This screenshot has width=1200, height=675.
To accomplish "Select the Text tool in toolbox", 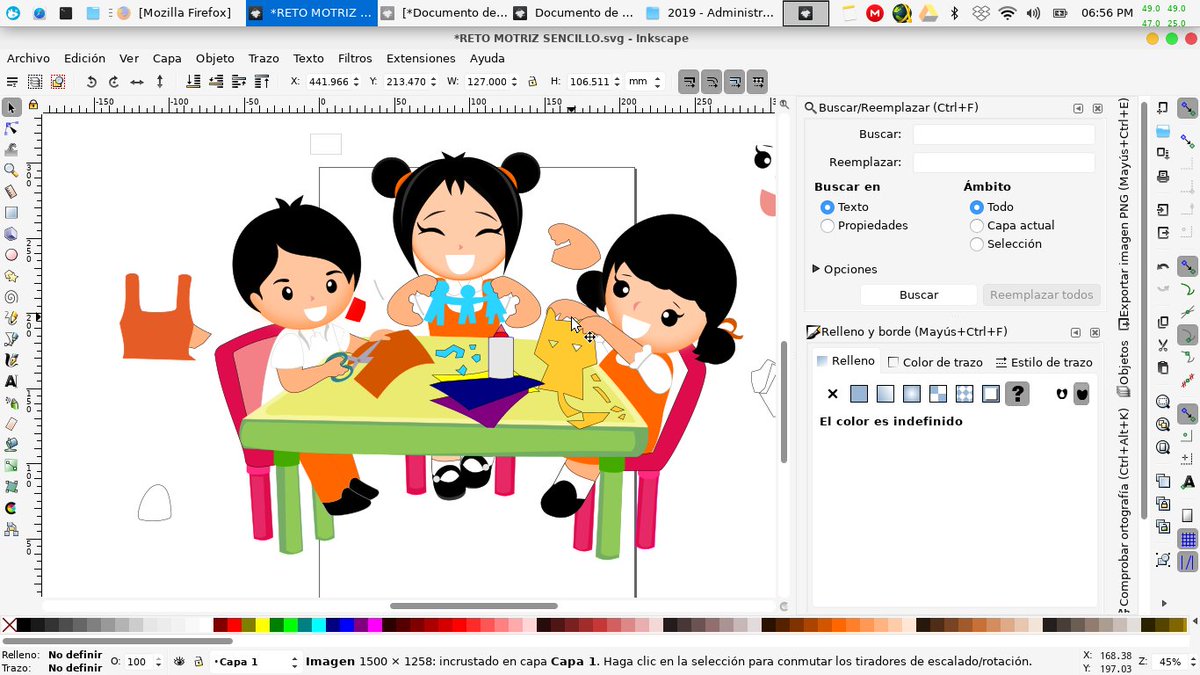I will point(11,381).
